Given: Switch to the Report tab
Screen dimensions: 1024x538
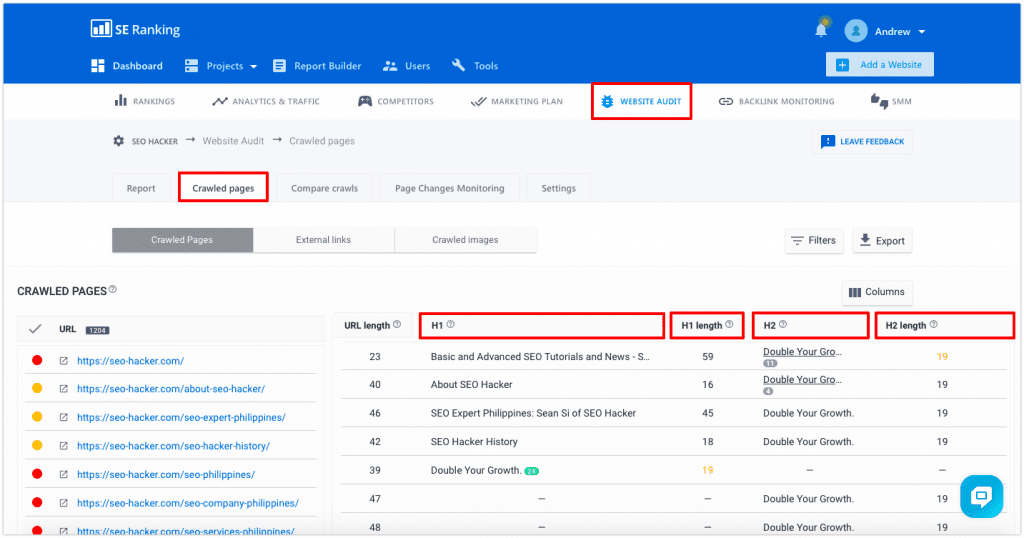Looking at the screenshot, I should point(141,188).
